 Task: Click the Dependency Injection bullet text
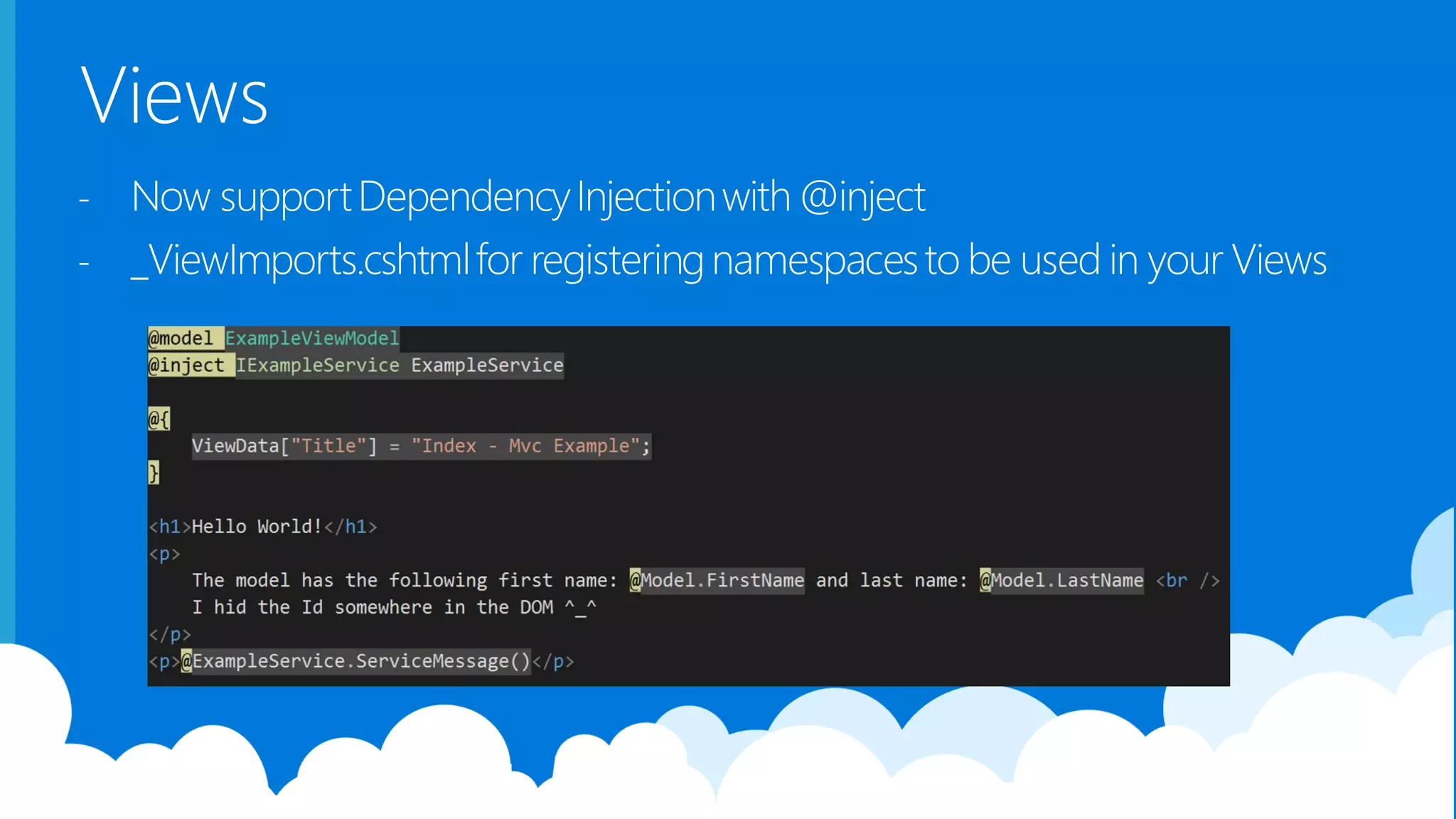[528, 197]
